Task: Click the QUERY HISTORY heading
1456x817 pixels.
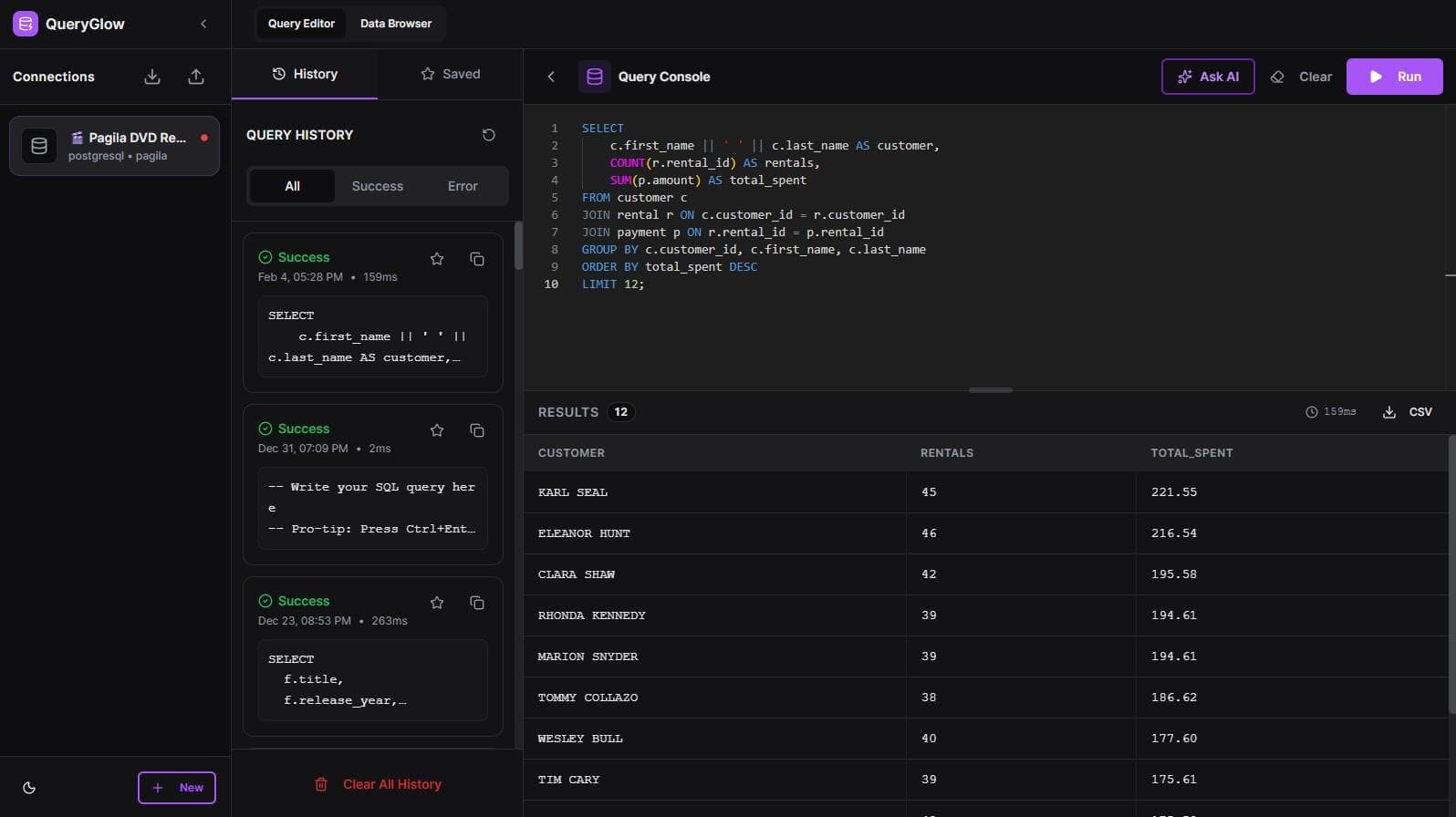Action: pos(299,135)
